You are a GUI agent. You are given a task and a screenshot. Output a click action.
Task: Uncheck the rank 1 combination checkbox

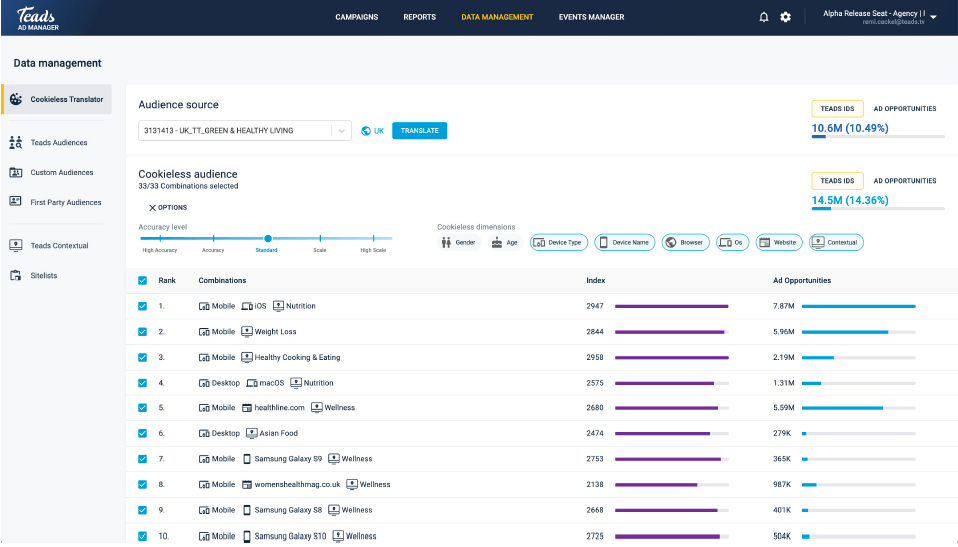coord(142,306)
